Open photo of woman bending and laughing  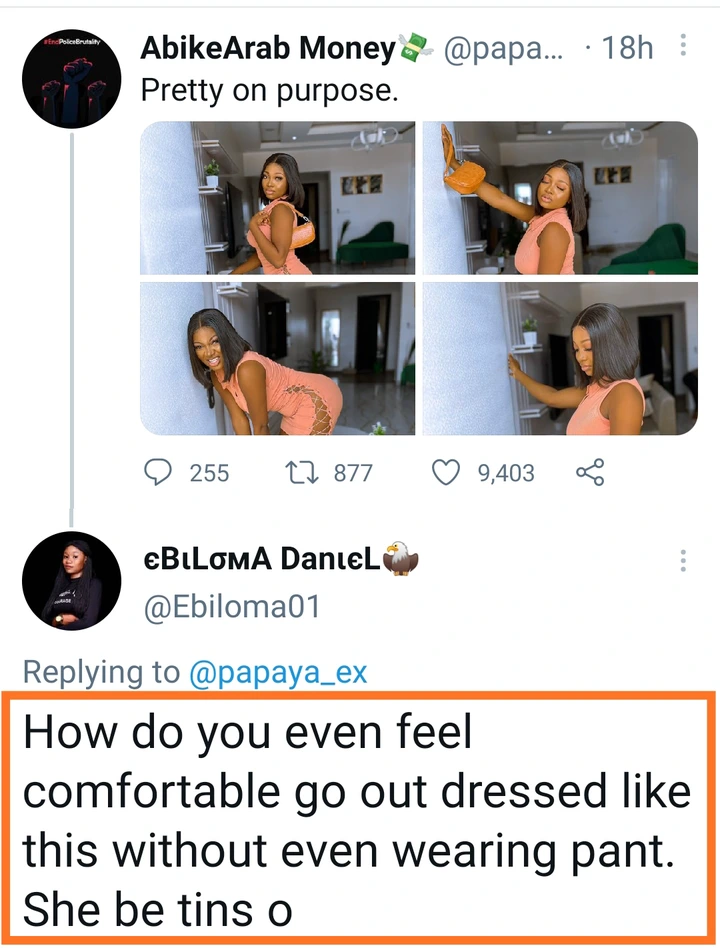(x=278, y=358)
